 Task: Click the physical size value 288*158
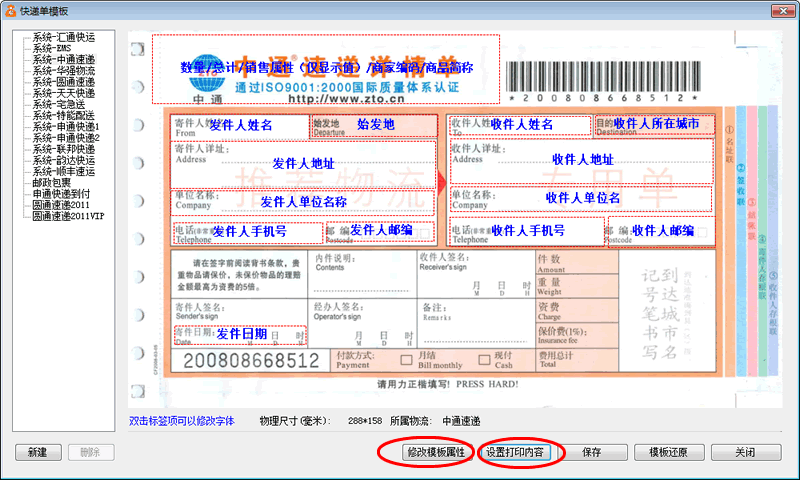tap(365, 421)
